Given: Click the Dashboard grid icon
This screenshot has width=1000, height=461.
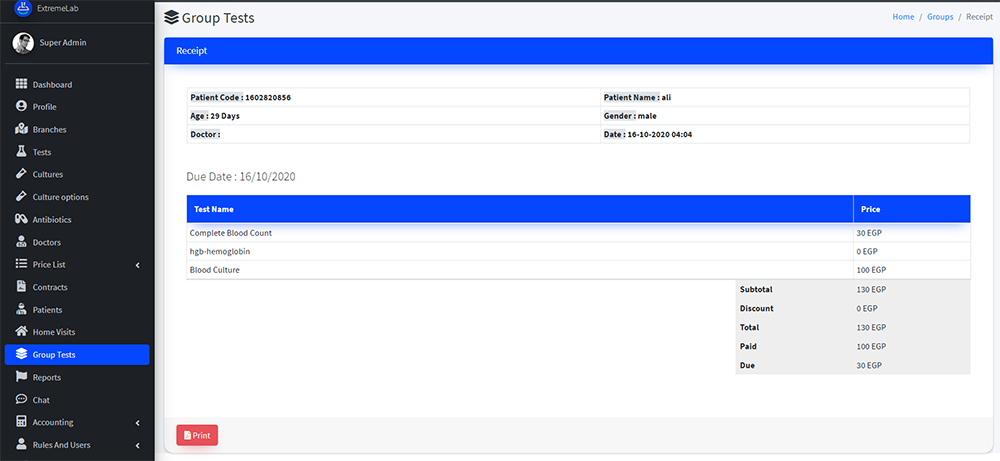Looking at the screenshot, I should pos(21,84).
